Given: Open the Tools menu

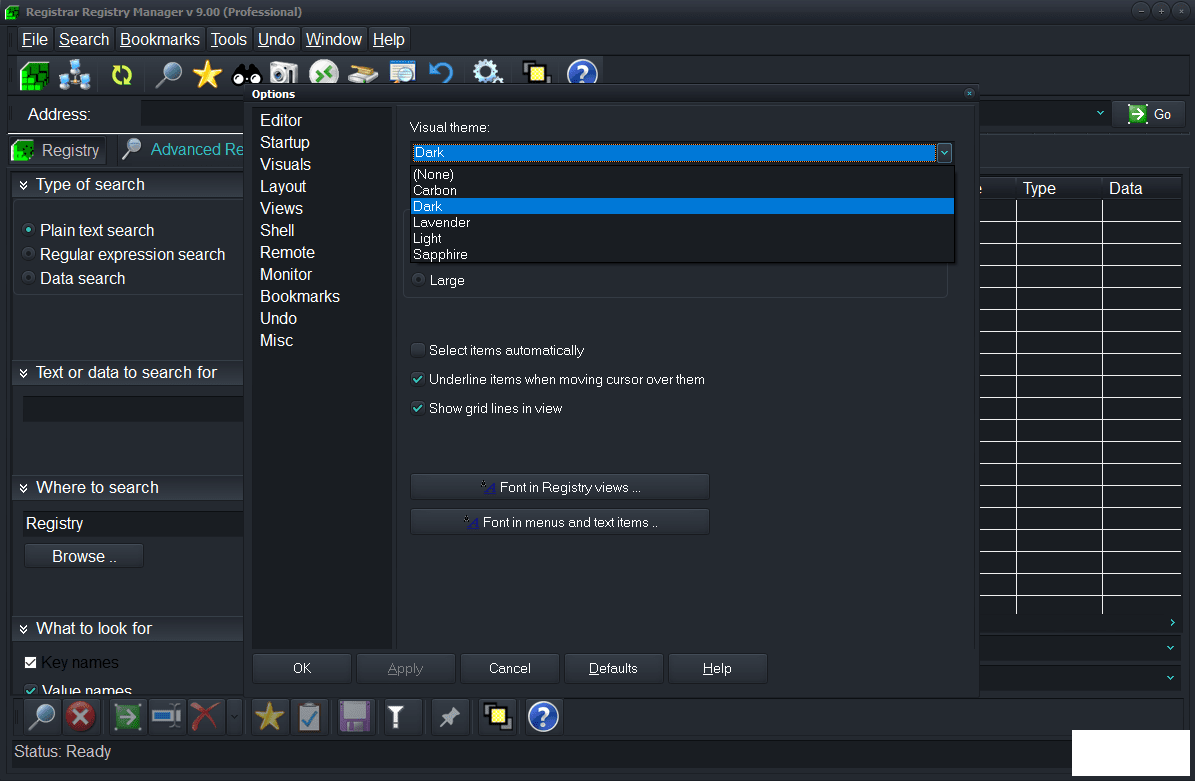Looking at the screenshot, I should click(229, 40).
